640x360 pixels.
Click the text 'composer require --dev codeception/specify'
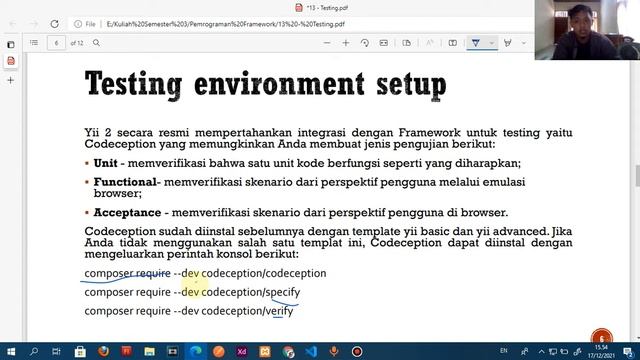192,292
